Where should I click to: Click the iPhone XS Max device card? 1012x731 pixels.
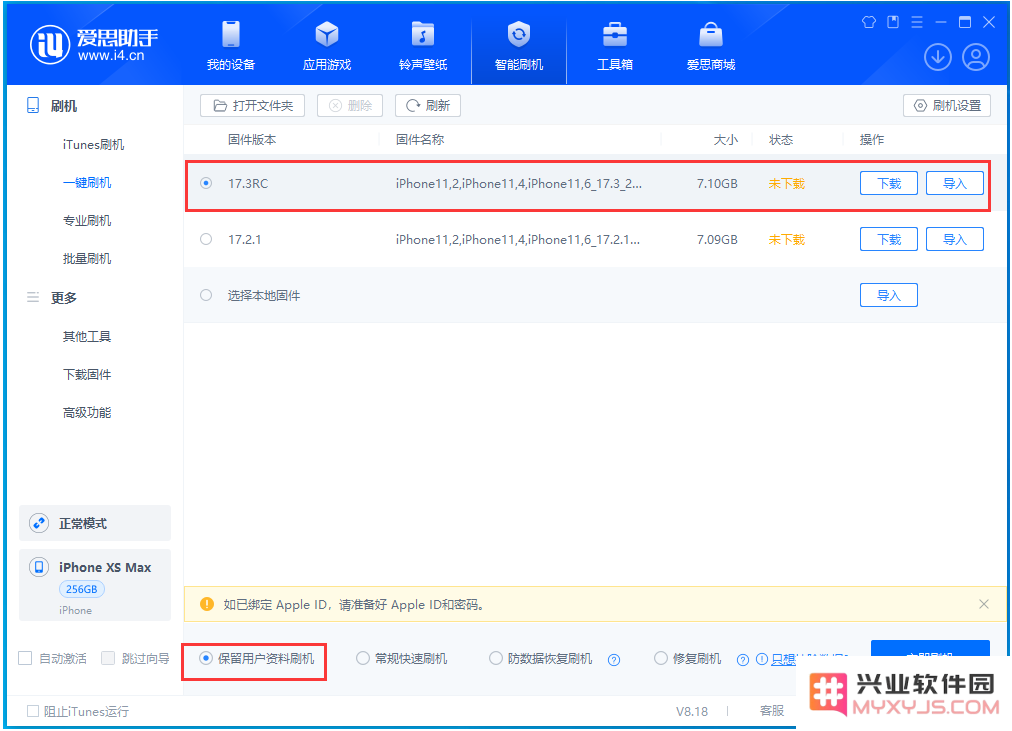coord(95,585)
